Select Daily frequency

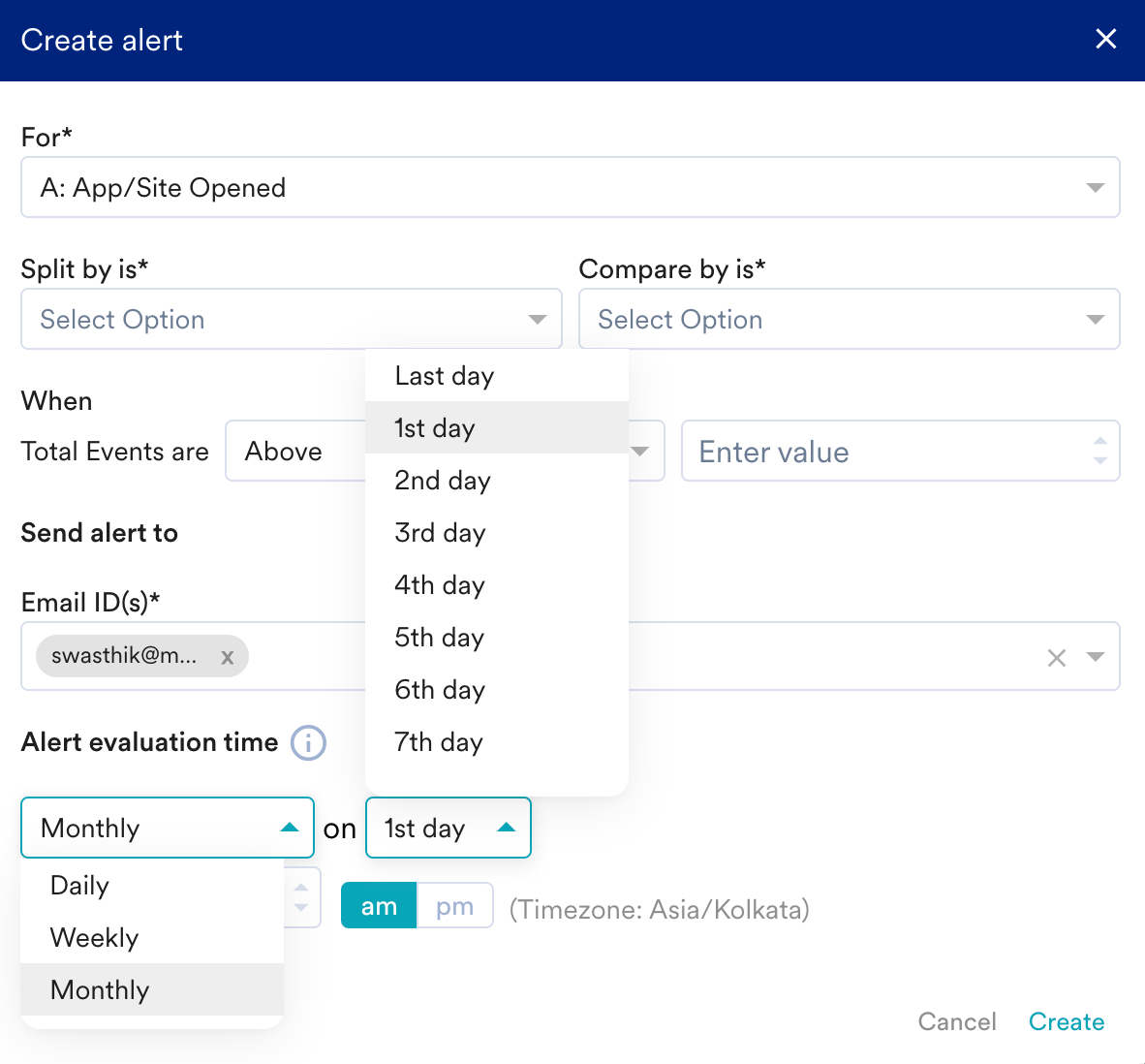tap(152, 885)
